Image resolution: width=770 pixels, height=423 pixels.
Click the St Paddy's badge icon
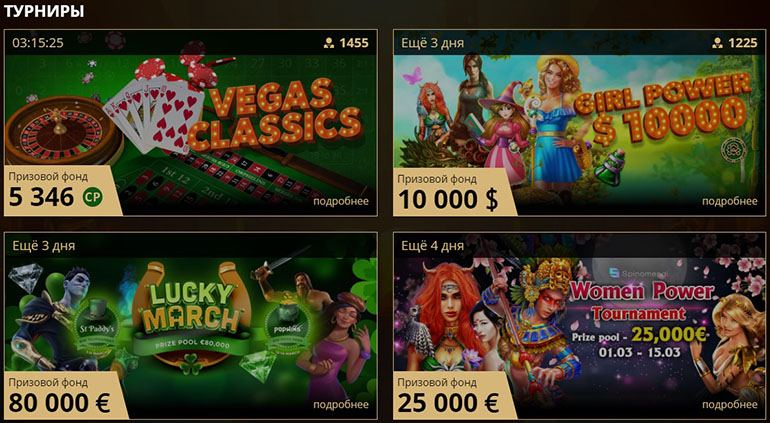[97, 324]
